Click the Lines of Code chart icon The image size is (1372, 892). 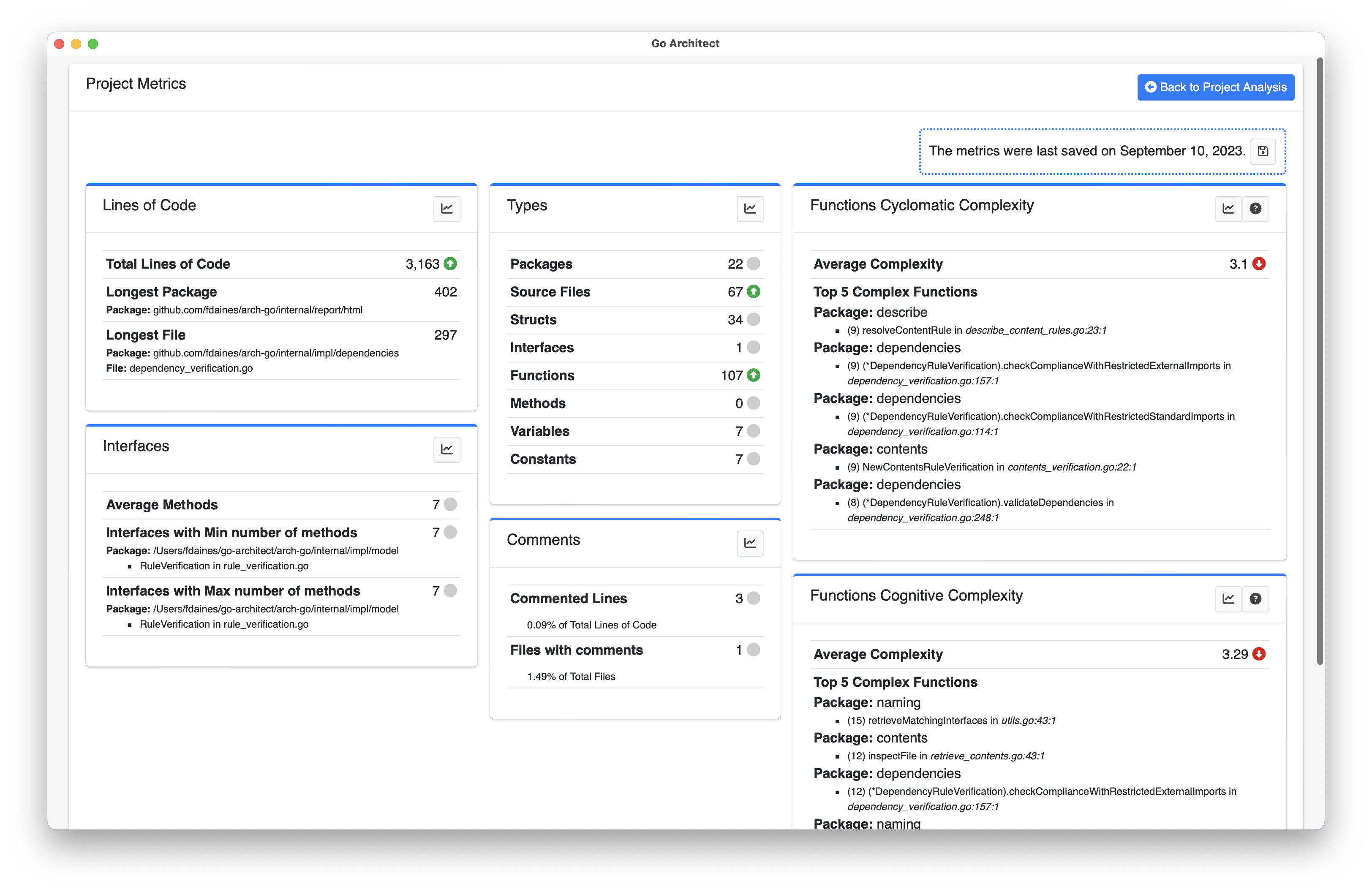[x=446, y=209]
